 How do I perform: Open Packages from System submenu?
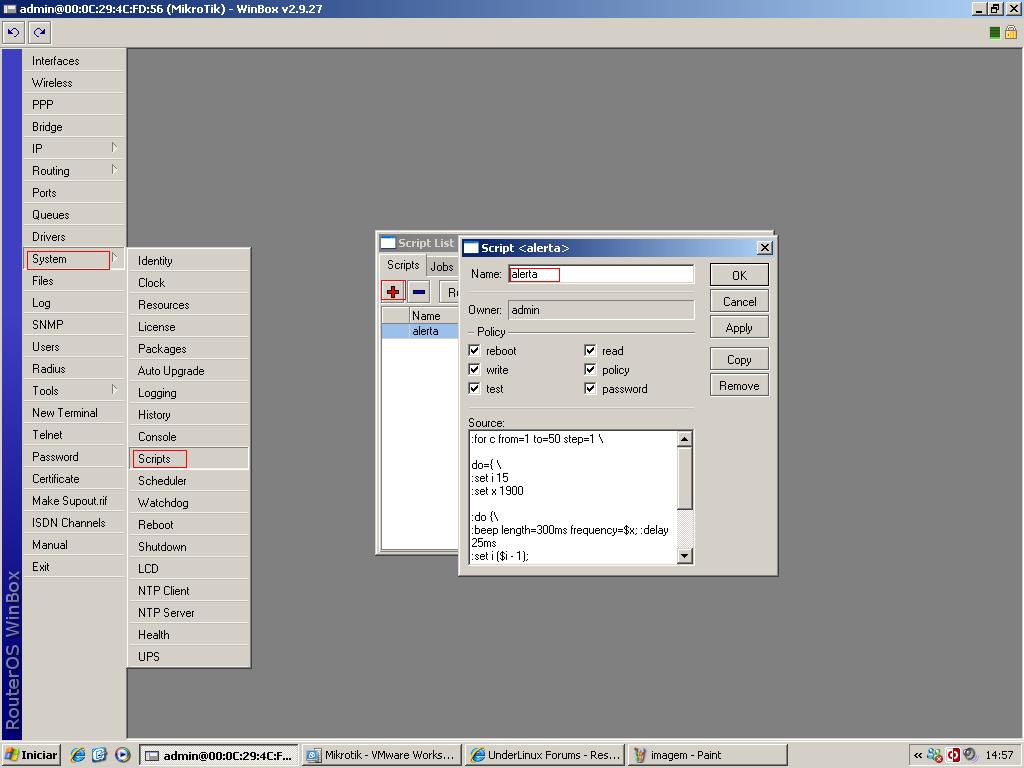[x=189, y=349]
